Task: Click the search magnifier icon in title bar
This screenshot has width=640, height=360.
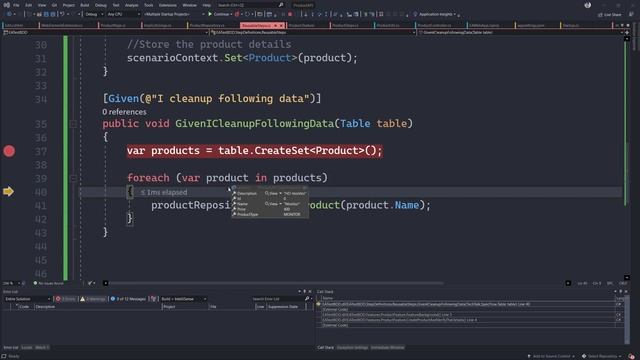Action: point(281,5)
